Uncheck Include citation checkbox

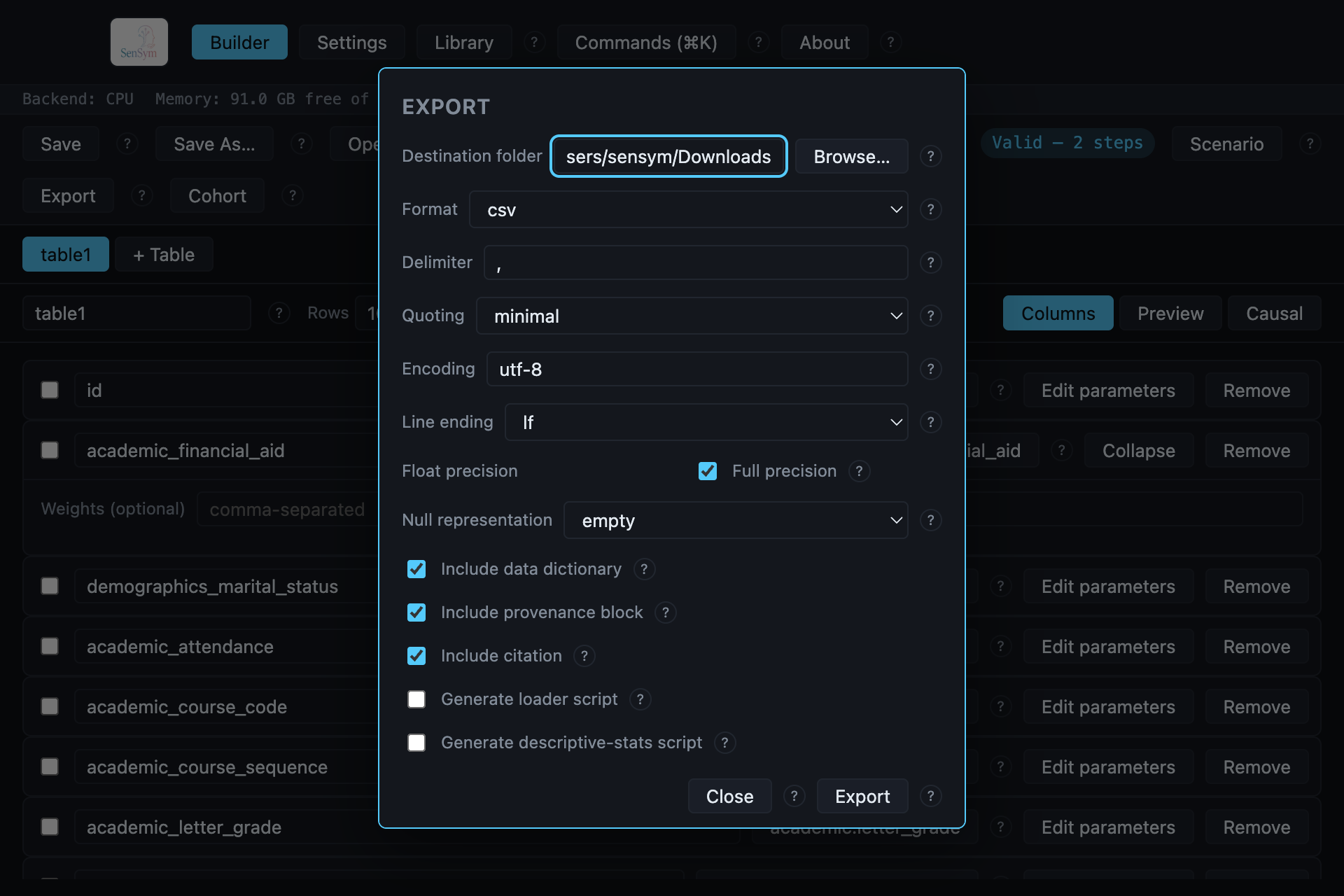[416, 656]
